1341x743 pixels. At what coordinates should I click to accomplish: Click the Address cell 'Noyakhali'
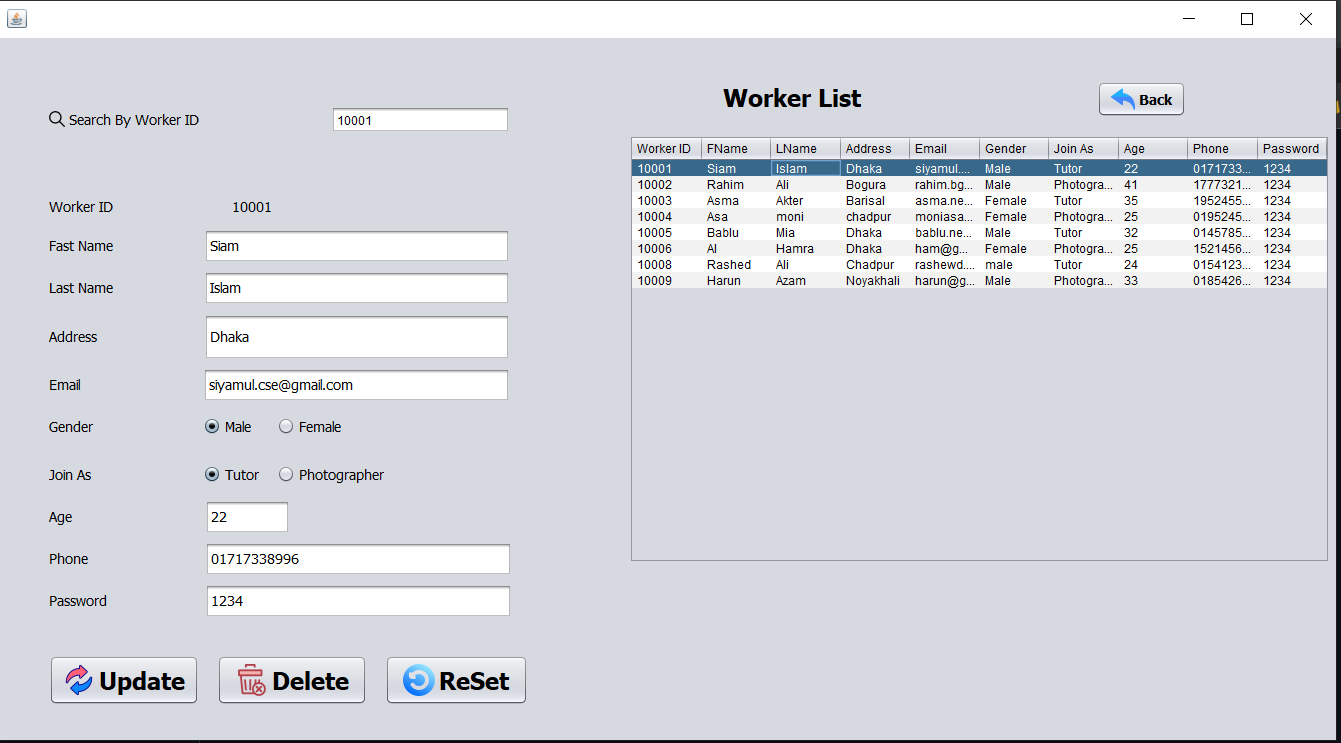click(x=875, y=281)
